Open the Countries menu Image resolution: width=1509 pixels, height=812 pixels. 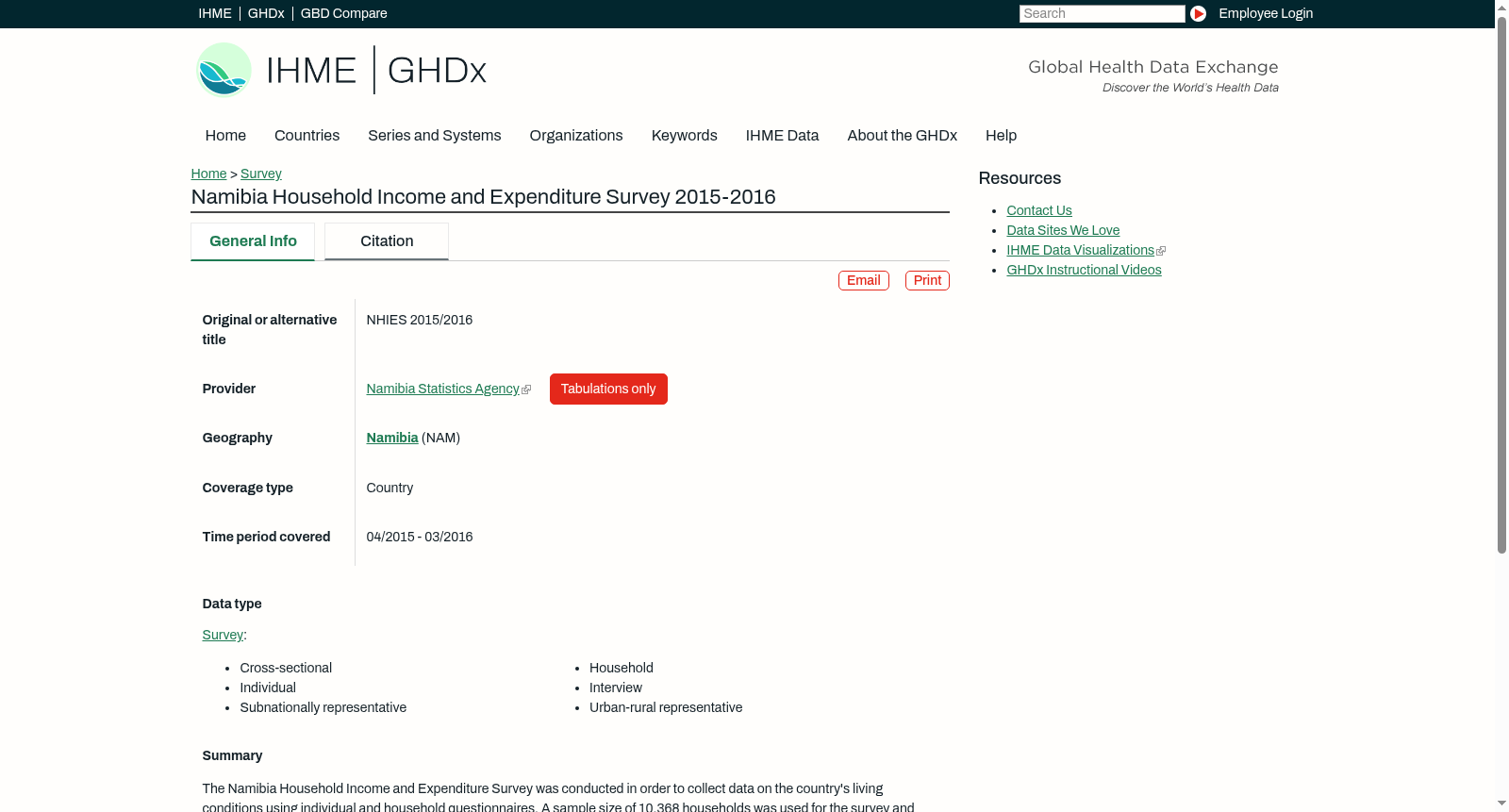coord(307,136)
